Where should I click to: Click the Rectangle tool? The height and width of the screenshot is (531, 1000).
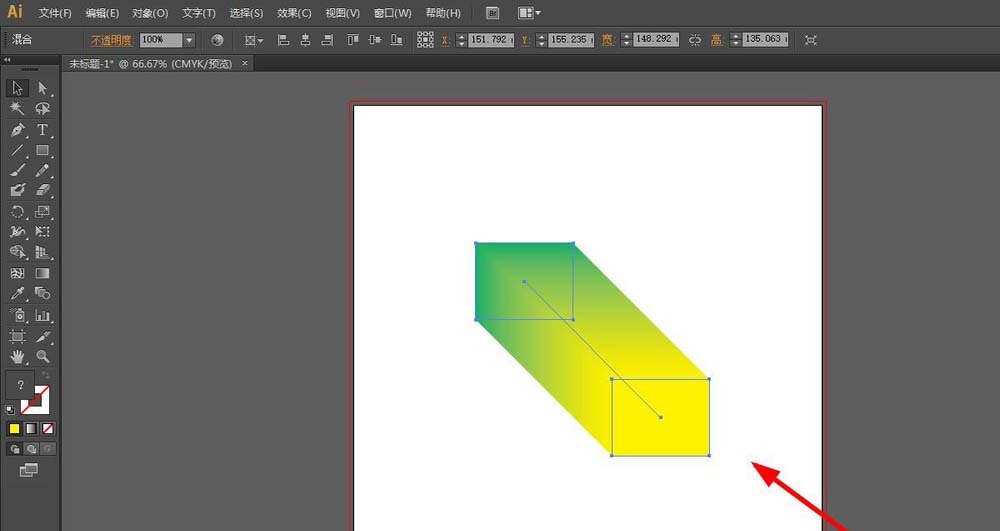[43, 150]
